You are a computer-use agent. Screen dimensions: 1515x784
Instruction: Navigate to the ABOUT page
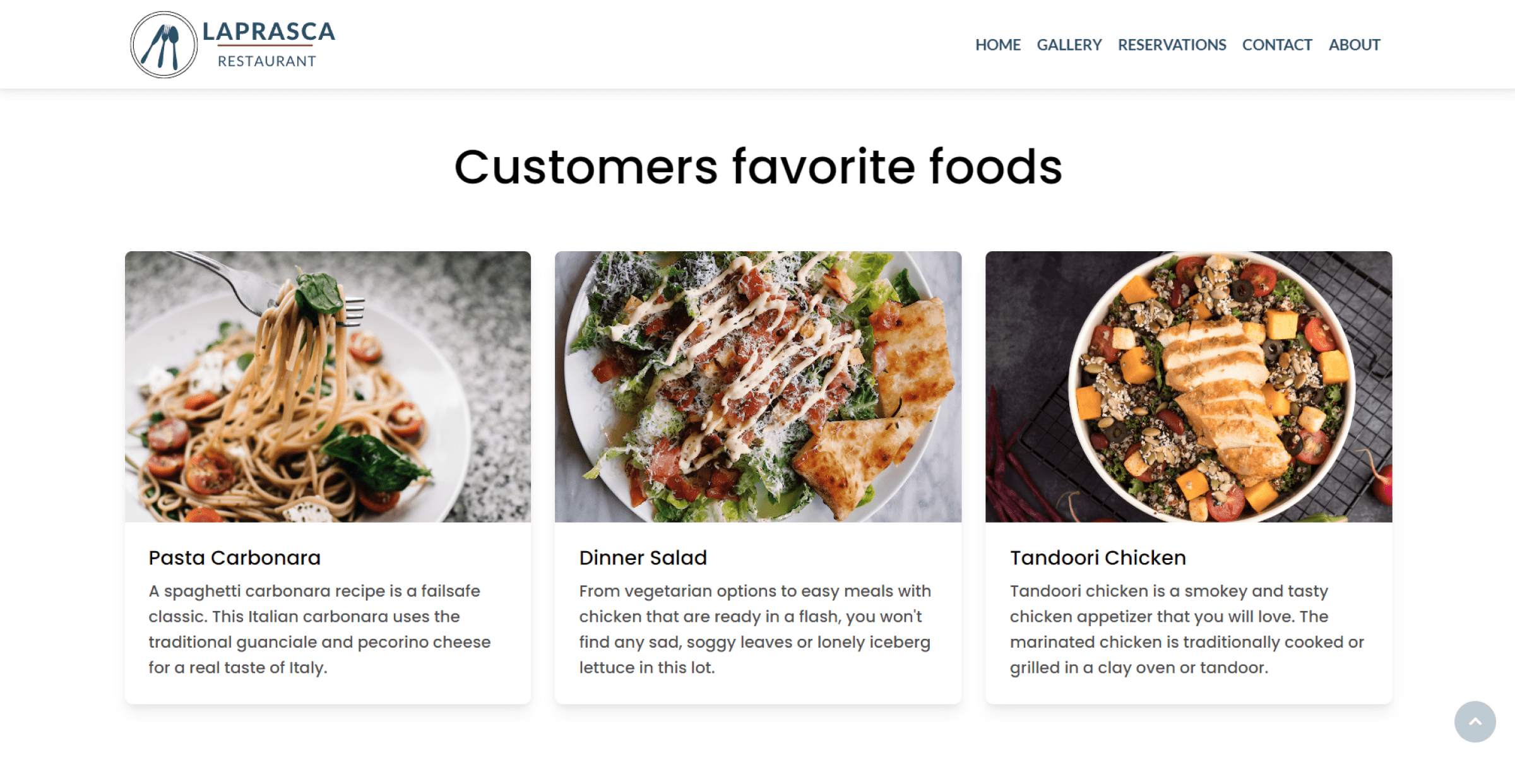pos(1354,45)
